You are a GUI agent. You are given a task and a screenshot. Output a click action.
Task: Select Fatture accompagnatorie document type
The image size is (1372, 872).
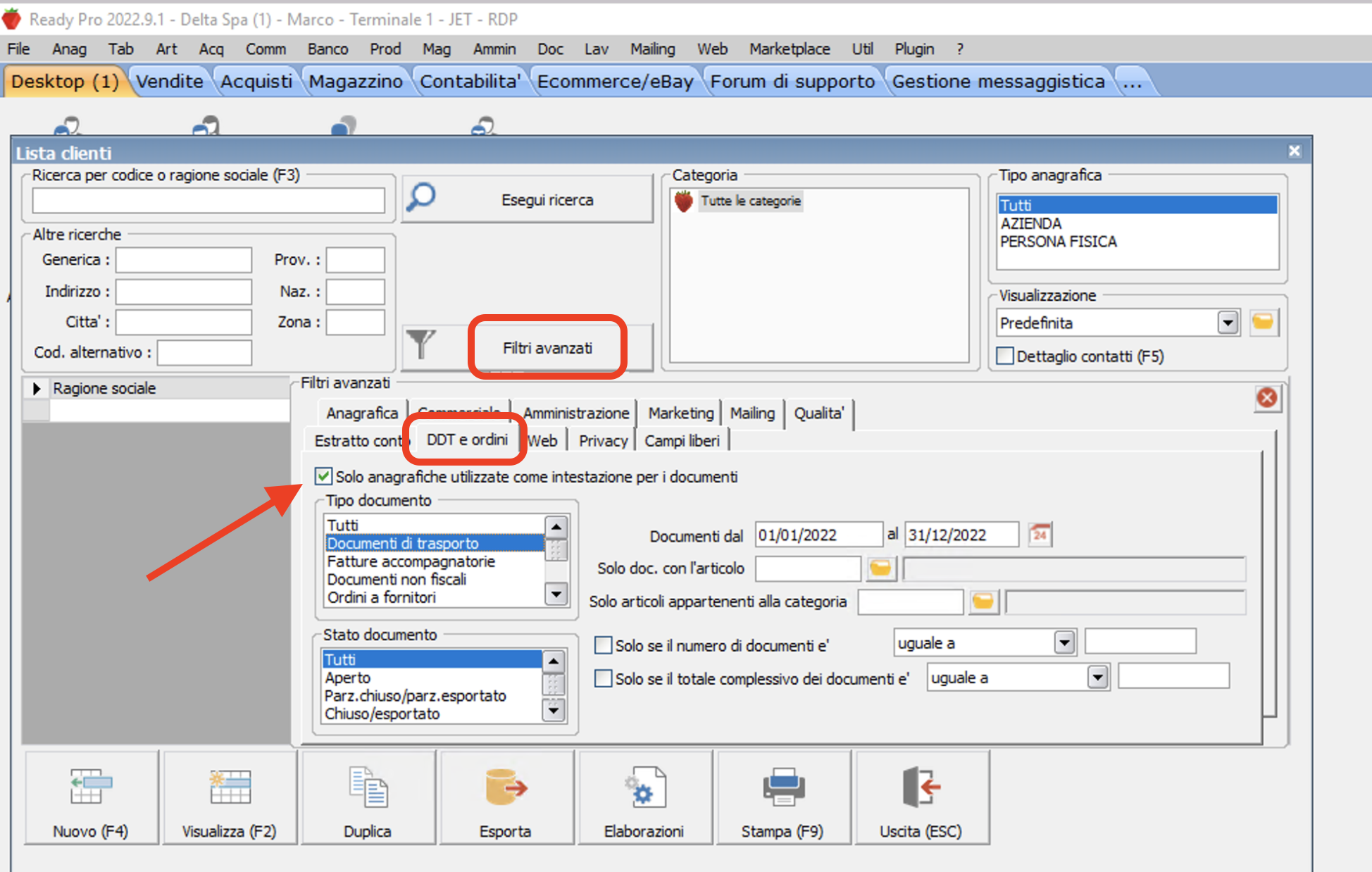tap(434, 561)
